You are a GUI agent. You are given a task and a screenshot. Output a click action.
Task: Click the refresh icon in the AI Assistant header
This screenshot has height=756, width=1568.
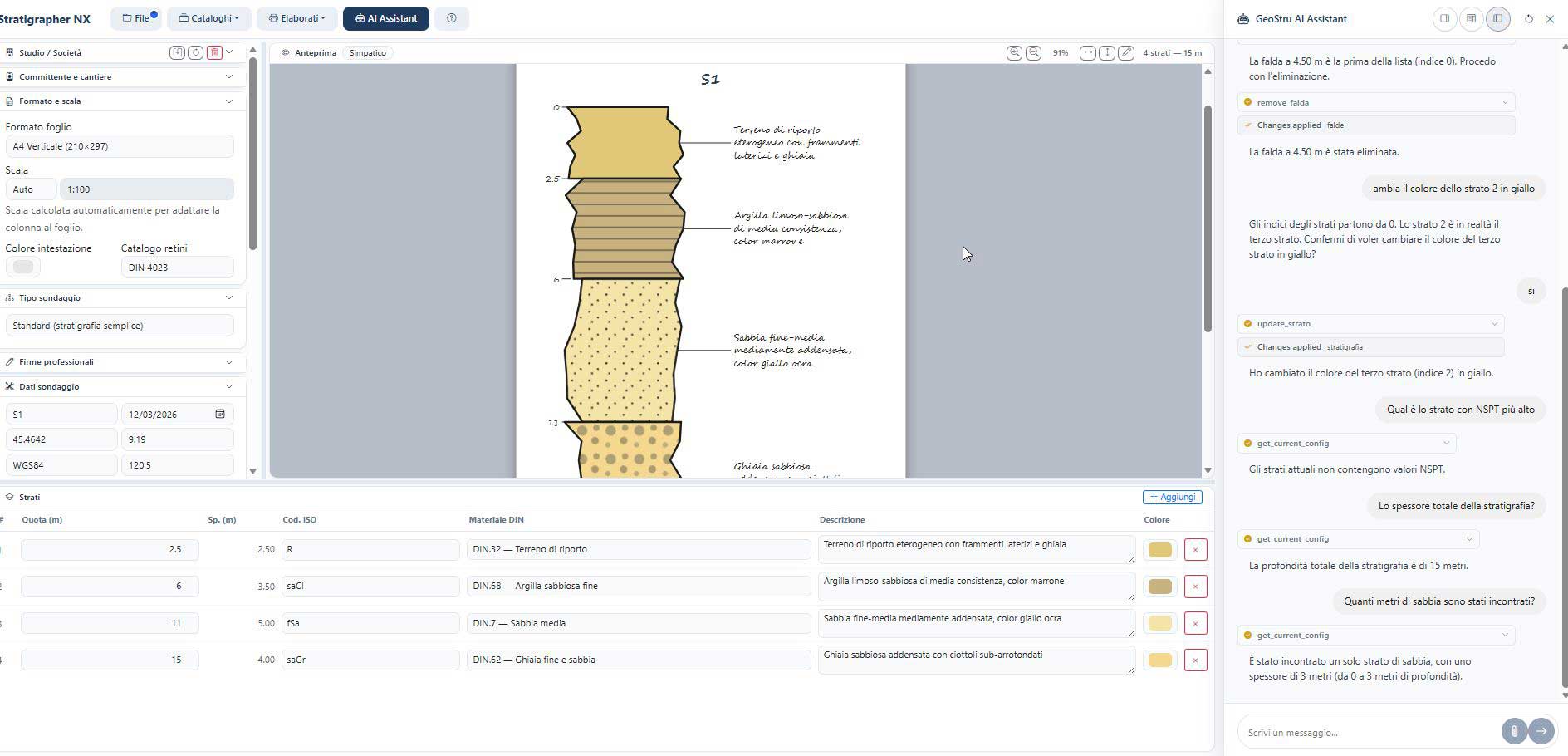pyautogui.click(x=1528, y=19)
